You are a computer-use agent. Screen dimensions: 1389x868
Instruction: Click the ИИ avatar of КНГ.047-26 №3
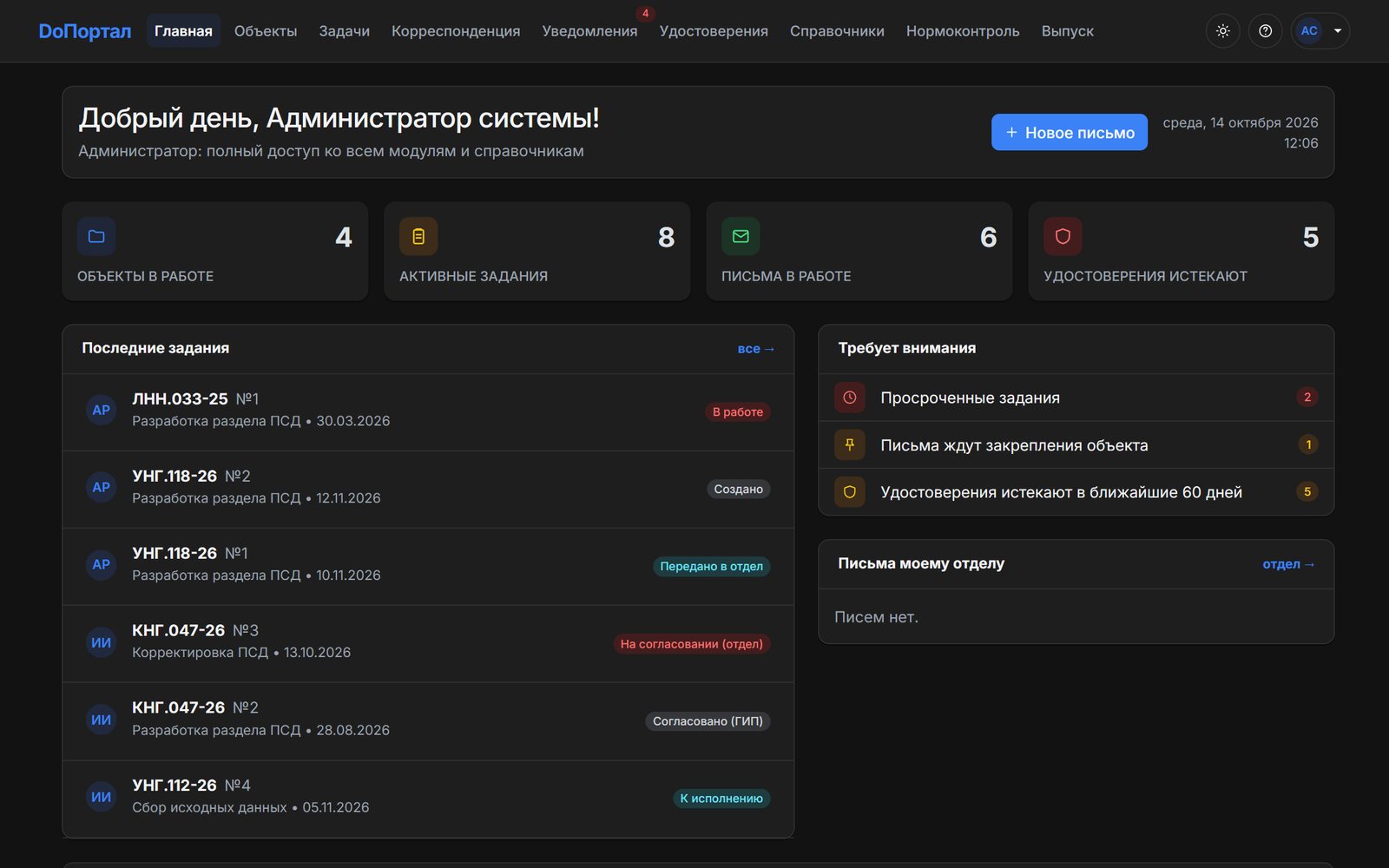[x=101, y=643]
